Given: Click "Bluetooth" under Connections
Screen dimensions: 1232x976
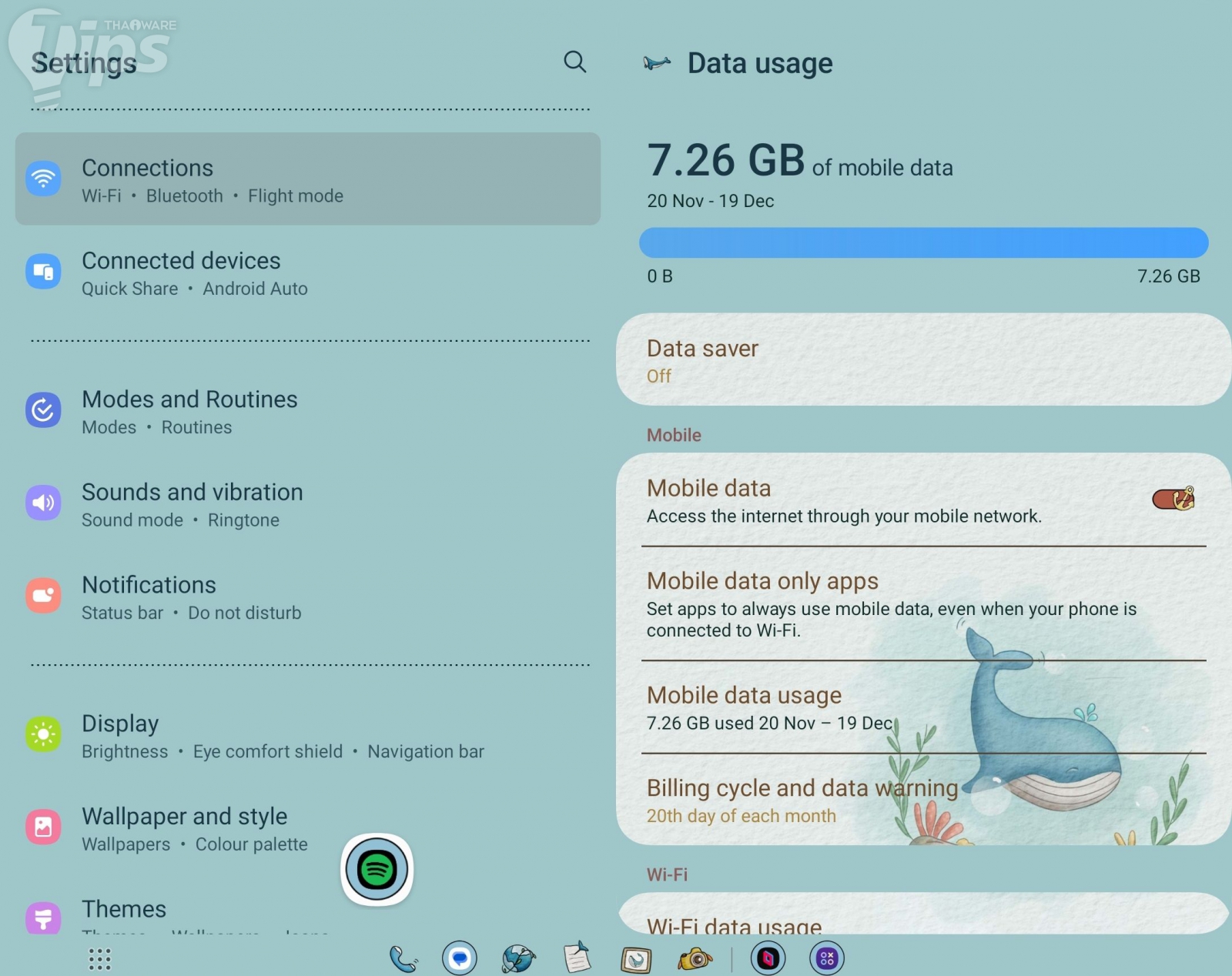Looking at the screenshot, I should coord(185,196).
